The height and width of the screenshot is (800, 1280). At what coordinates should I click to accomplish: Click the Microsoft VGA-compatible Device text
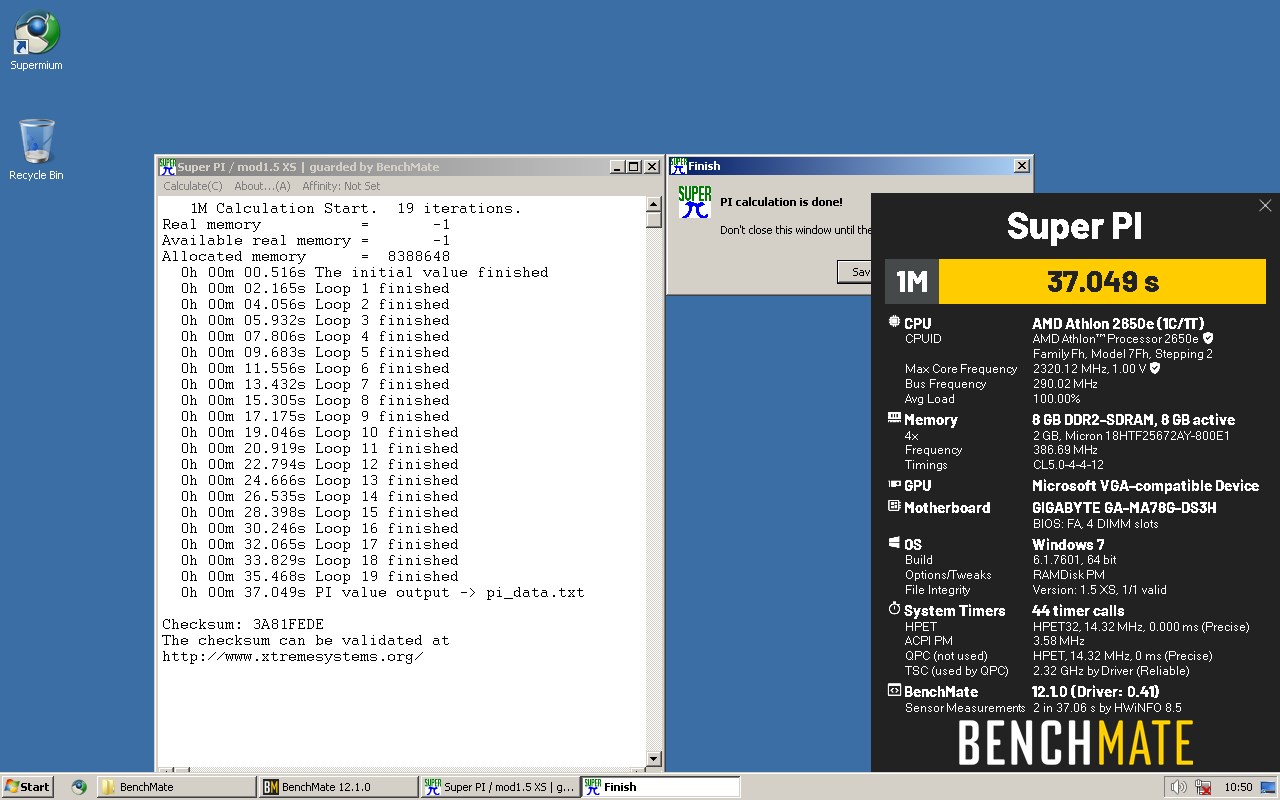coord(1145,485)
